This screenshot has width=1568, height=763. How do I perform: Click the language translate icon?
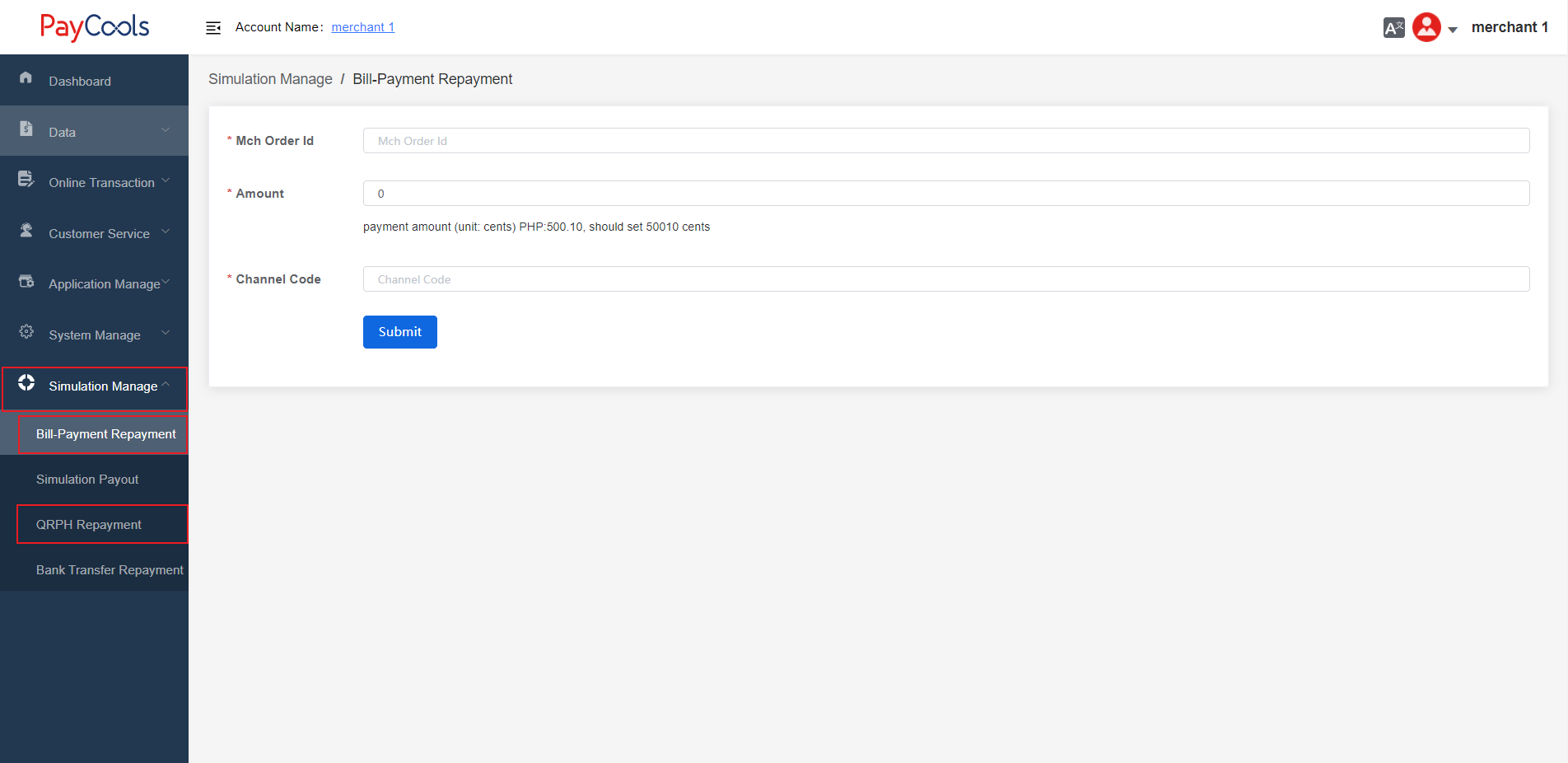1393,28
